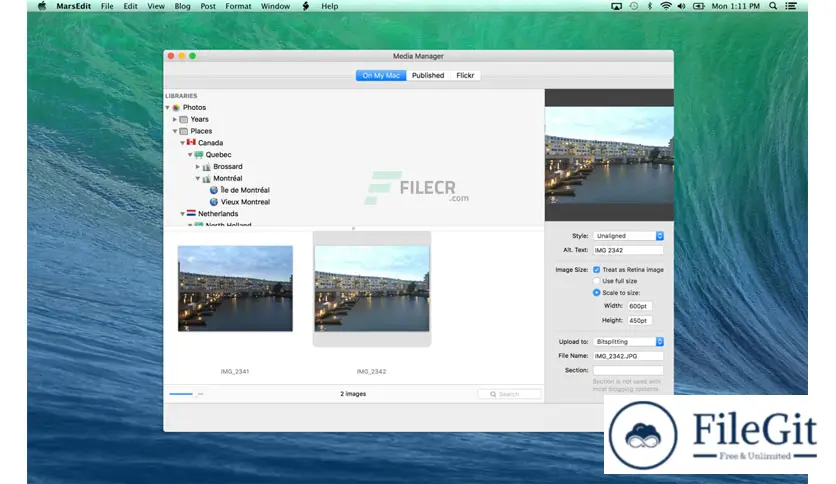Click the volume icon in menu bar

click(x=681, y=6)
